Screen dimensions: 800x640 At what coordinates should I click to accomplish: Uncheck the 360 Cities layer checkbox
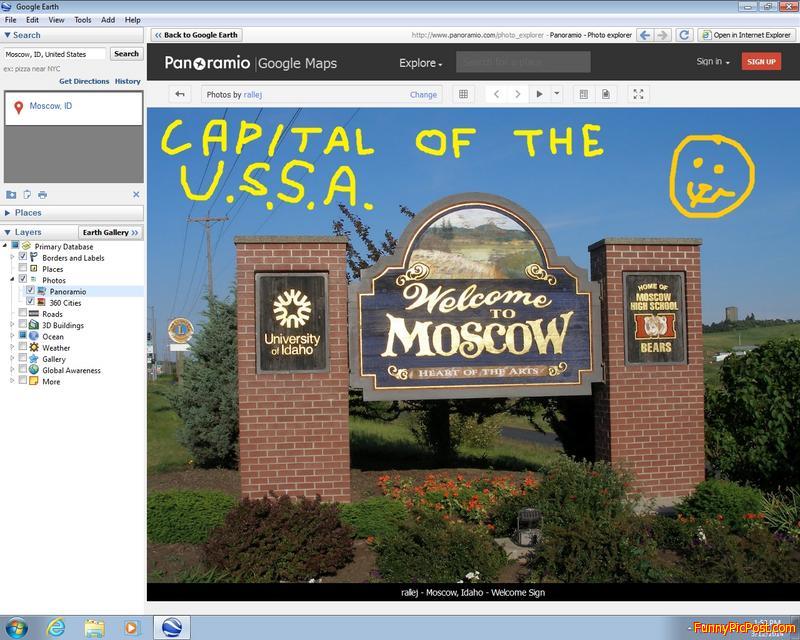[30, 301]
